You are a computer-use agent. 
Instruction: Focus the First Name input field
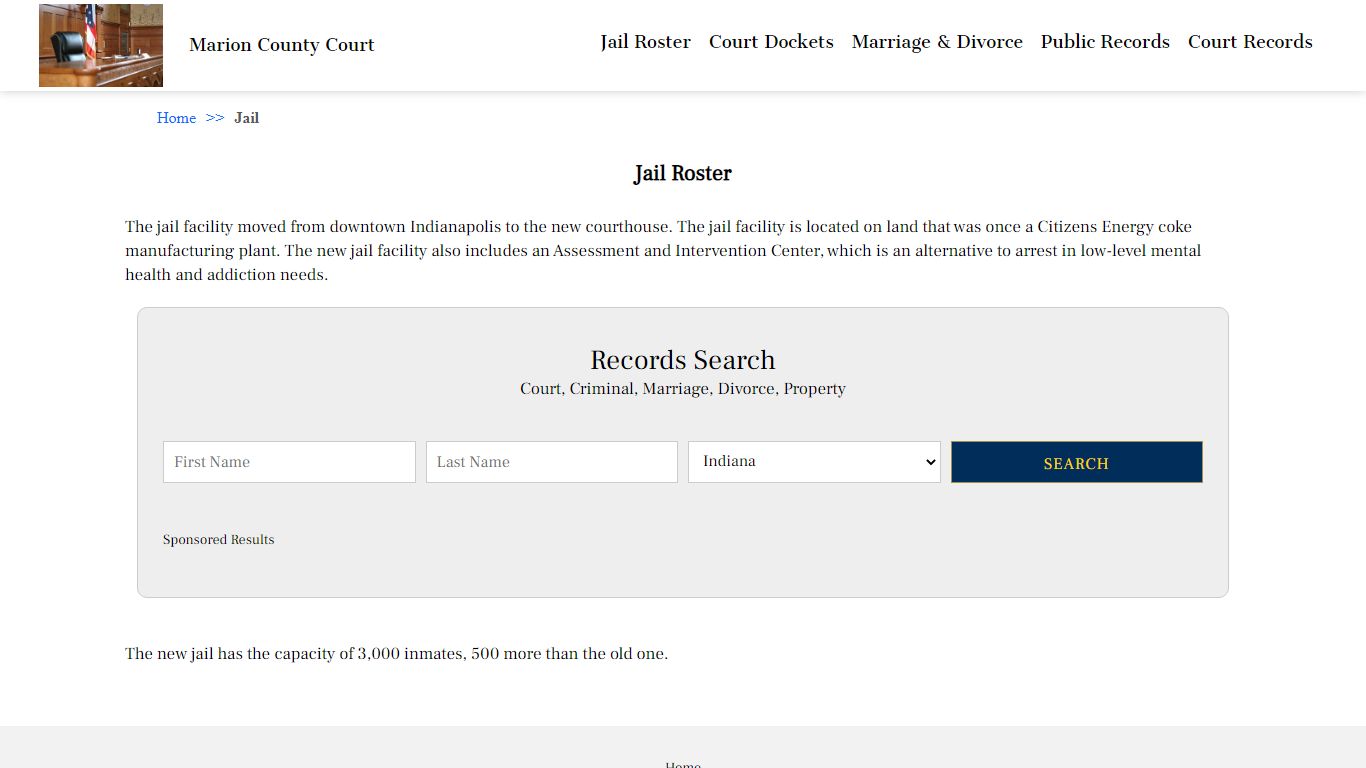tap(289, 462)
